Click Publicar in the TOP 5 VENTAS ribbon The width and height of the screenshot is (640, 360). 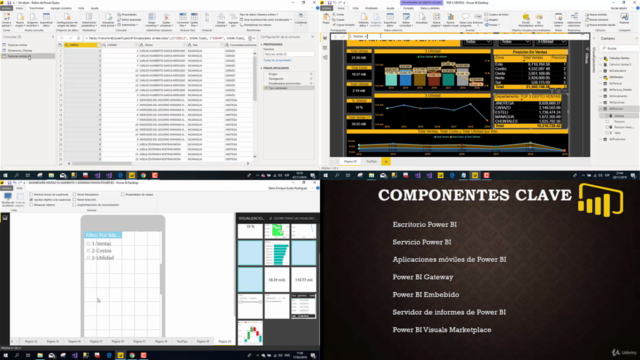[x=624, y=18]
